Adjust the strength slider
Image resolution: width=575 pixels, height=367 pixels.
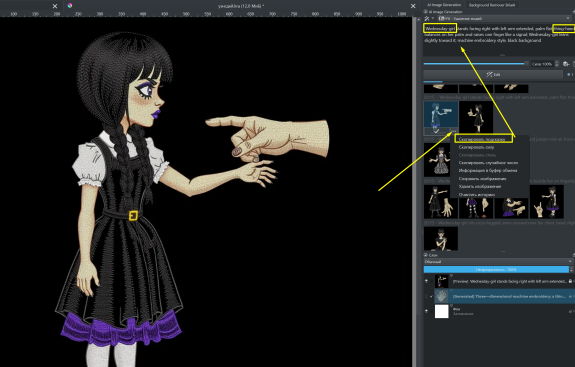(475, 64)
